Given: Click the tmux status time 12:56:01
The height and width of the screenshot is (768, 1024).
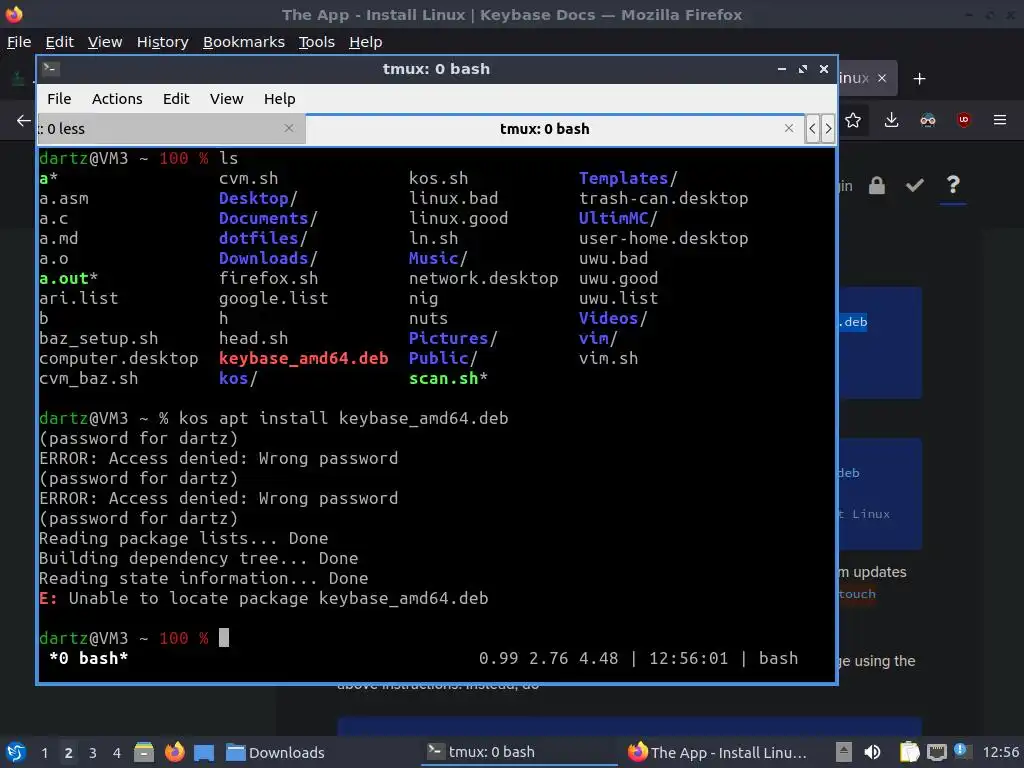Looking at the screenshot, I should [688, 658].
